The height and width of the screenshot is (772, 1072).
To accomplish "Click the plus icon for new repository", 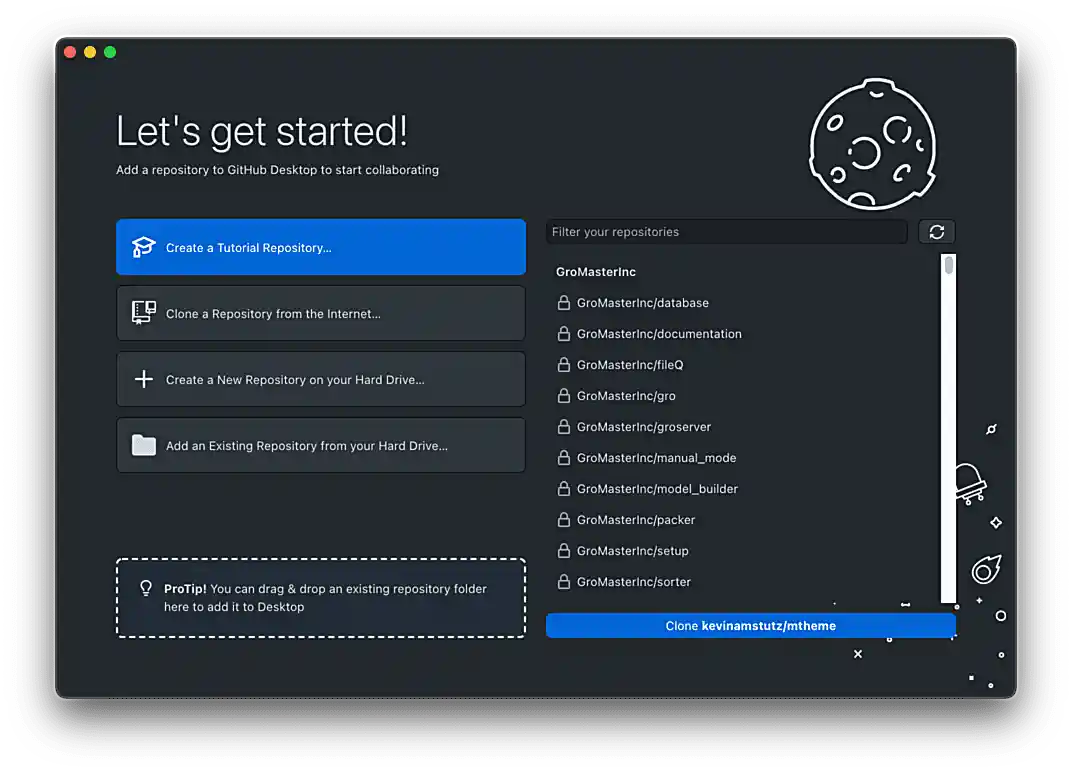I will (144, 379).
